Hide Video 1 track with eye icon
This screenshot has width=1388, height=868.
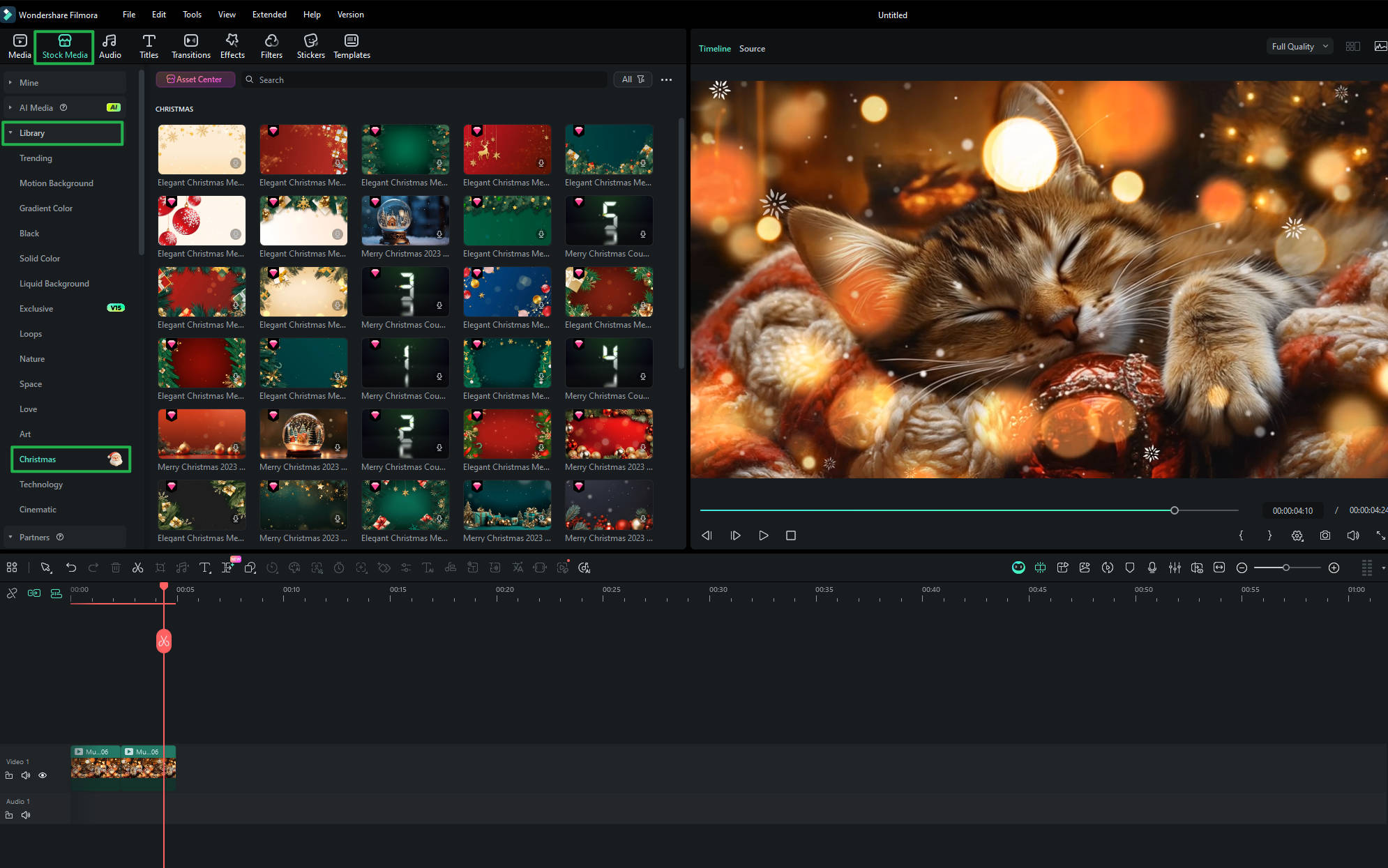click(x=43, y=775)
